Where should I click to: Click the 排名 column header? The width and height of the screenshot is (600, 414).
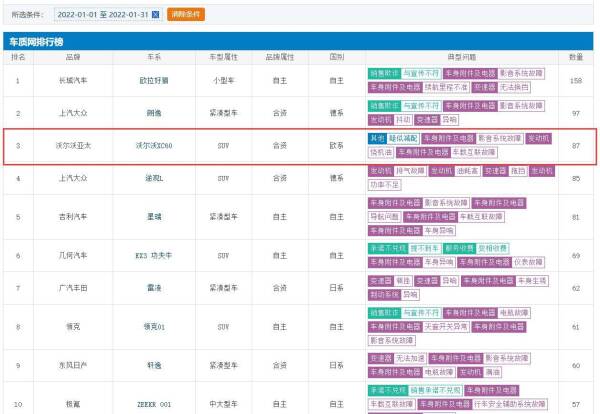tap(18, 57)
